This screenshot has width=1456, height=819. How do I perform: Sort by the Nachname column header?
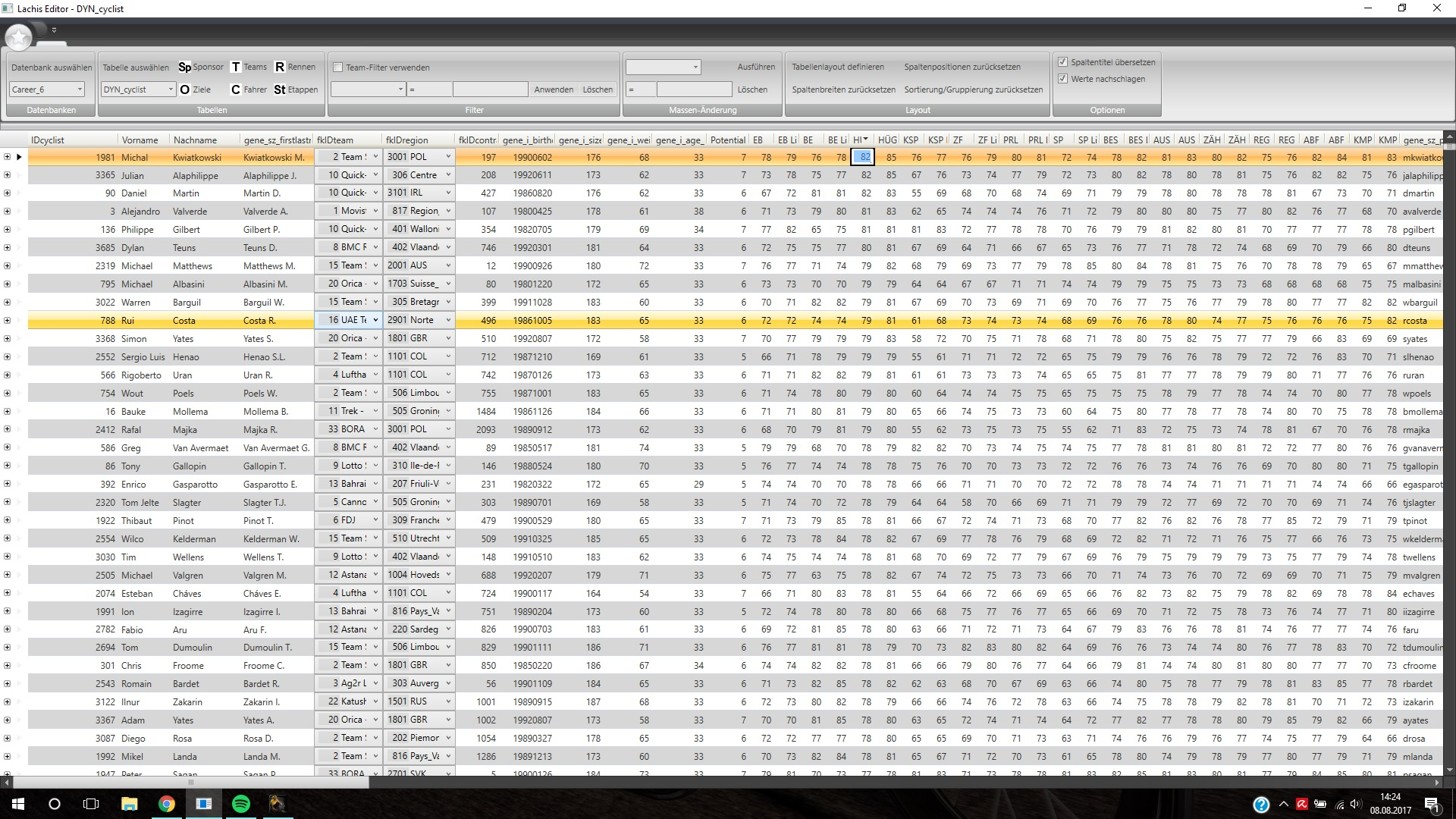tap(195, 140)
